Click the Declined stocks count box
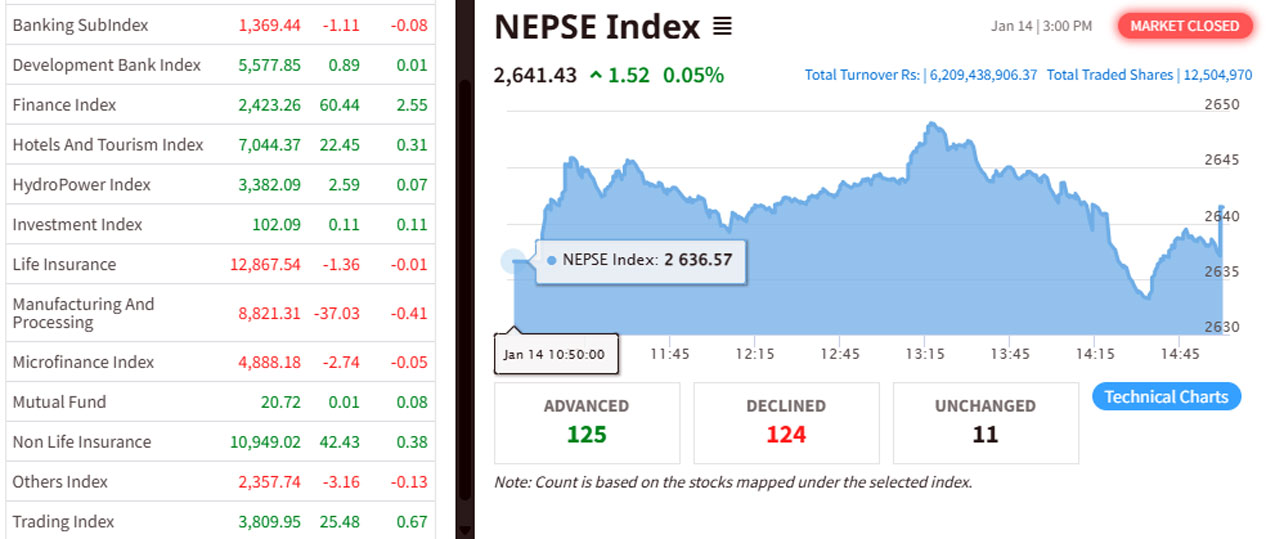 pyautogui.click(x=785, y=422)
